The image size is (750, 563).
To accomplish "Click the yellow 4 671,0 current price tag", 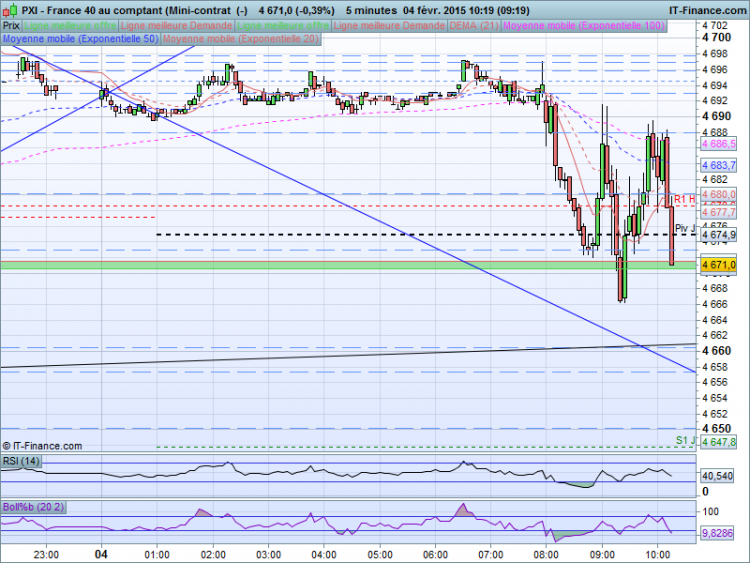I will pos(718,265).
